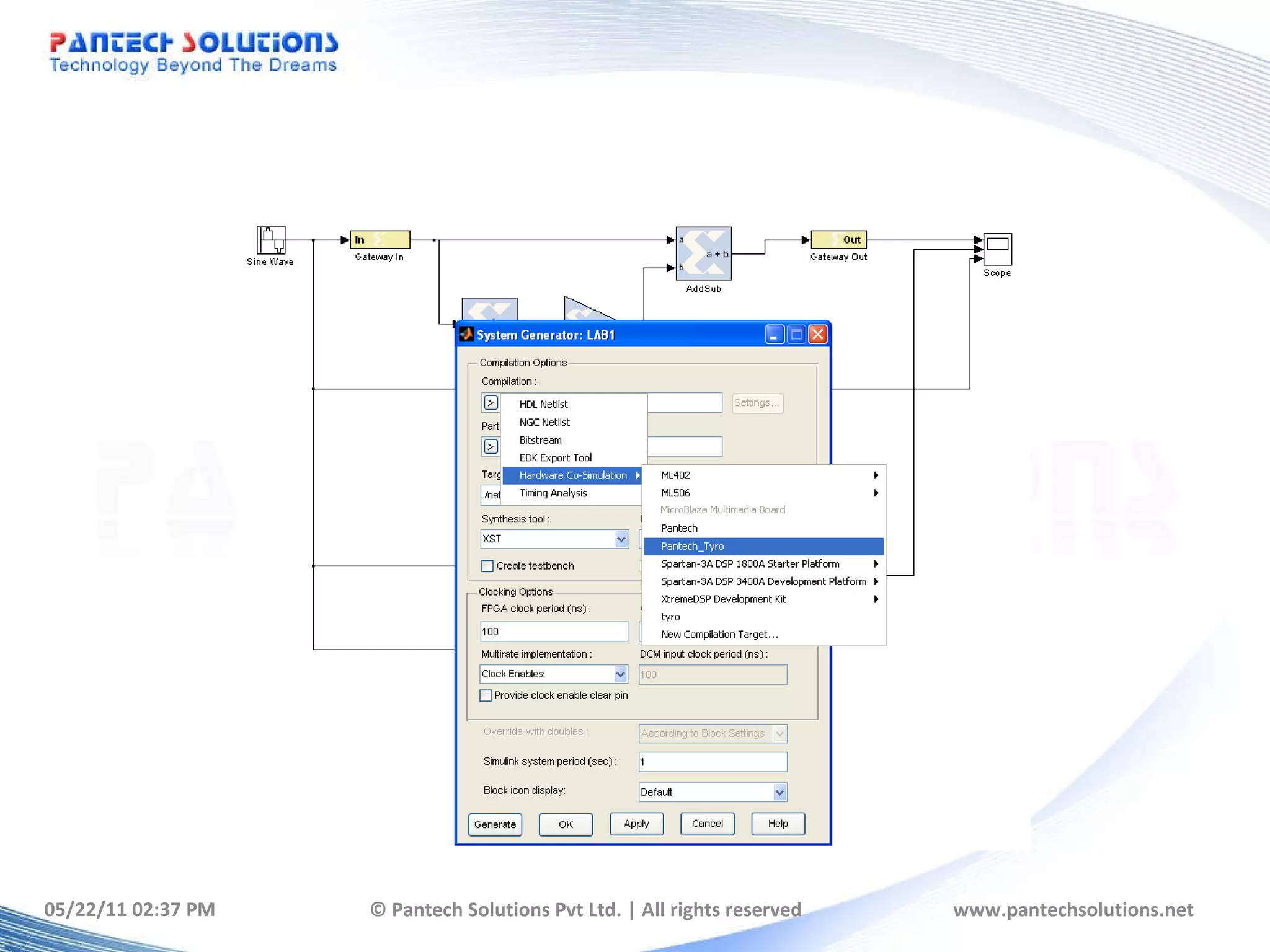
Task: Click the Simulink system period field
Action: tap(713, 762)
